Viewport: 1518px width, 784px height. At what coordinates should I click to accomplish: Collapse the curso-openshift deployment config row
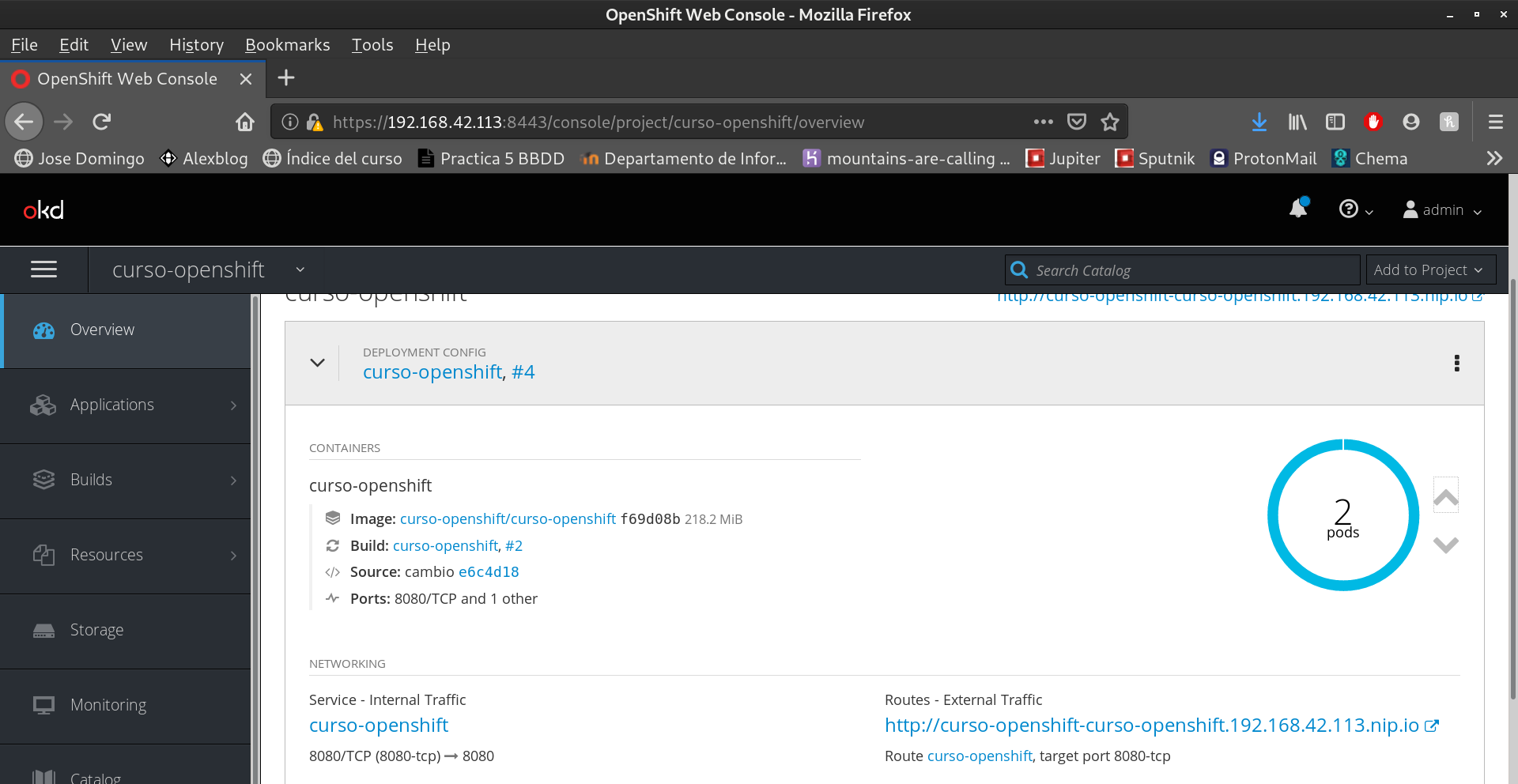317,363
